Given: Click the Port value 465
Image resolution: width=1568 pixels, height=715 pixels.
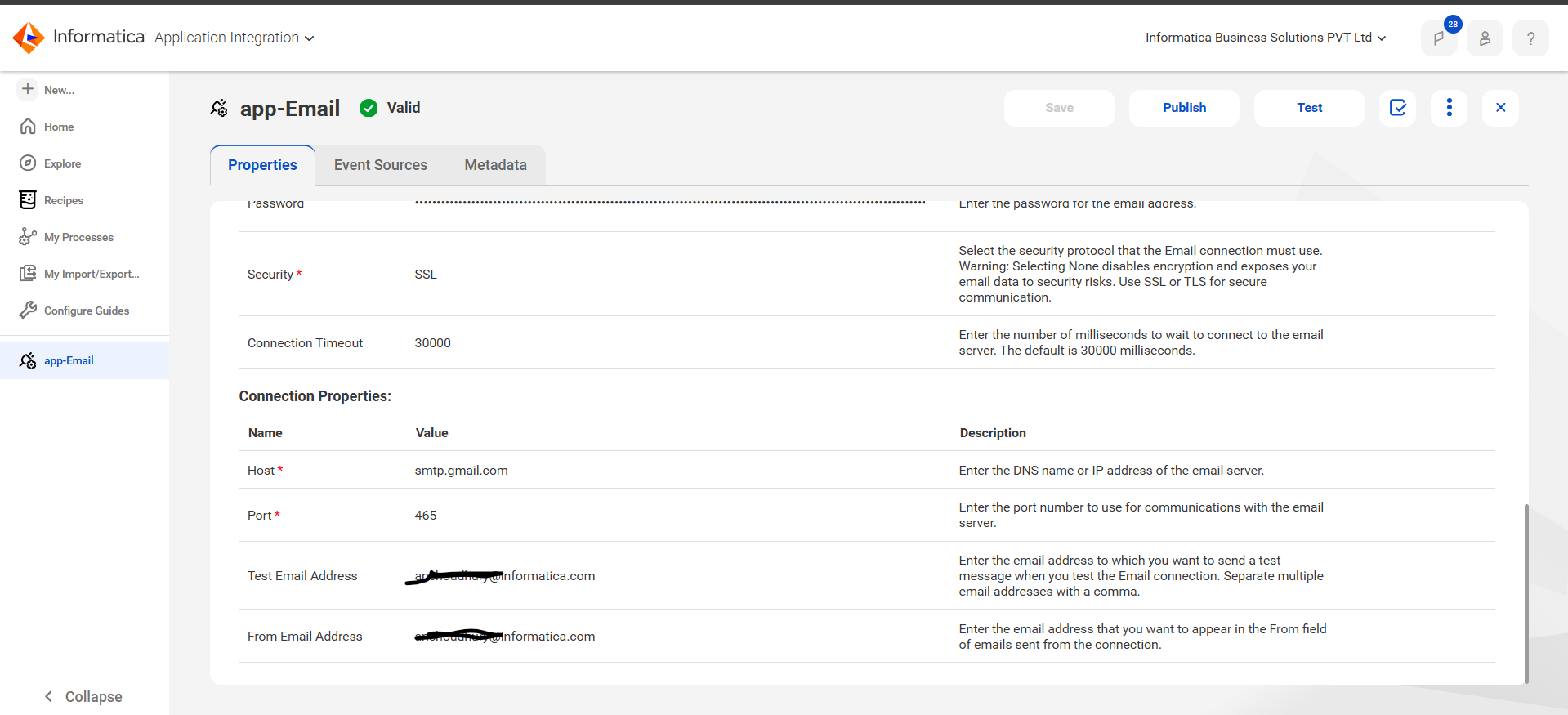Looking at the screenshot, I should click(426, 516).
